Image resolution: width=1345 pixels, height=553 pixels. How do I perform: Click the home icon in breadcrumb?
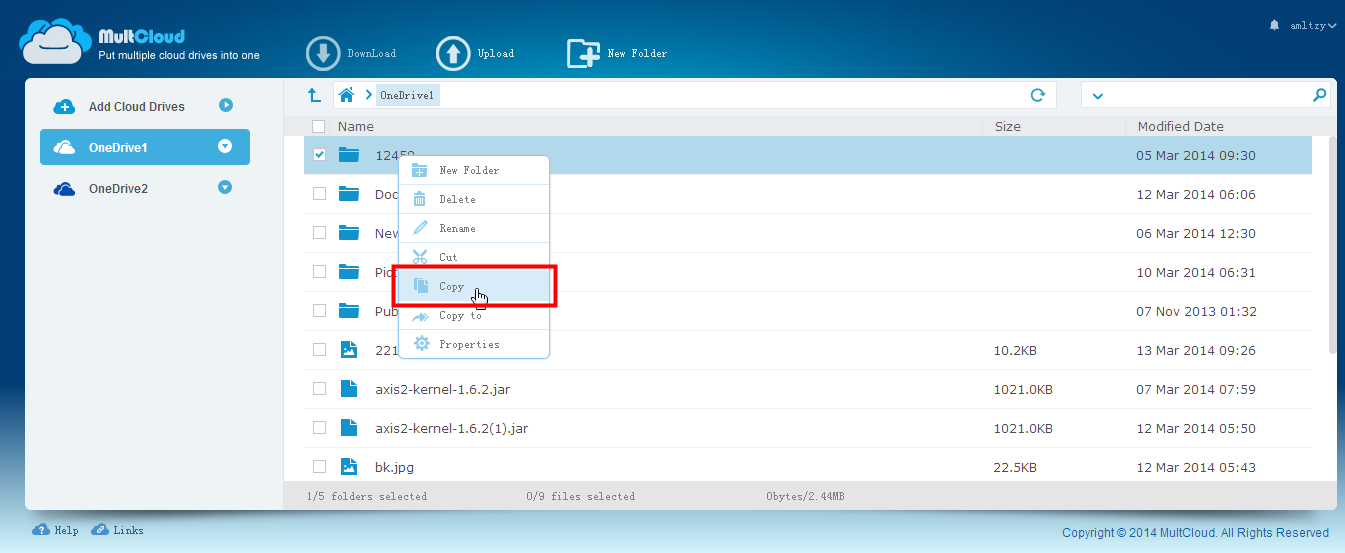[x=347, y=95]
